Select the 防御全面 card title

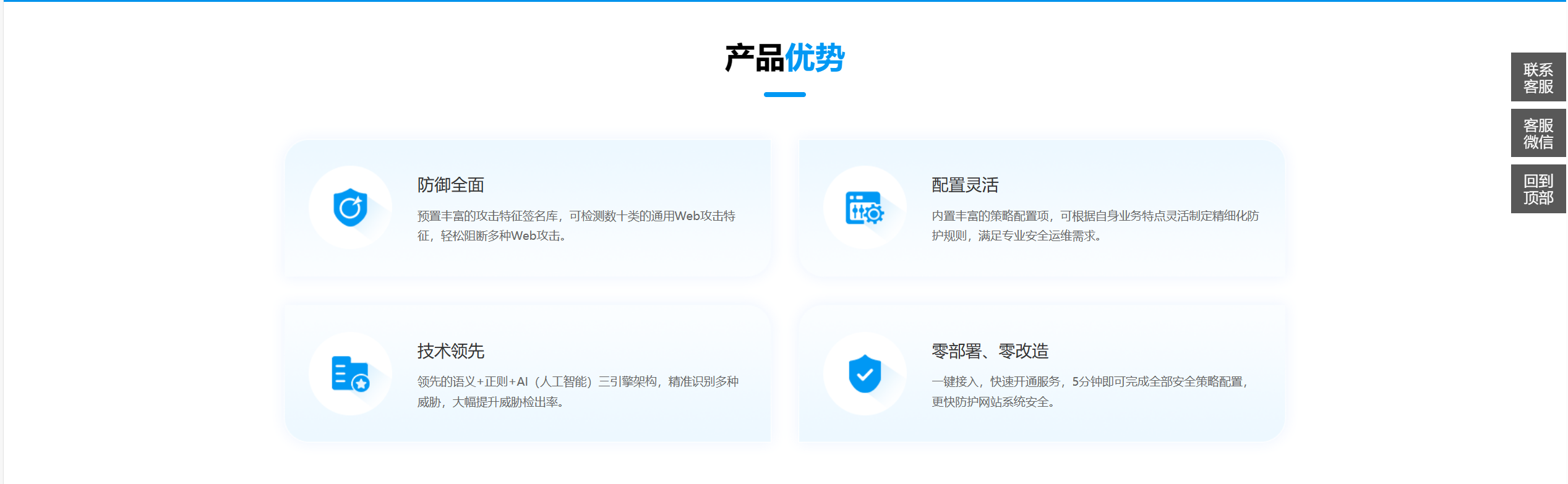[450, 185]
